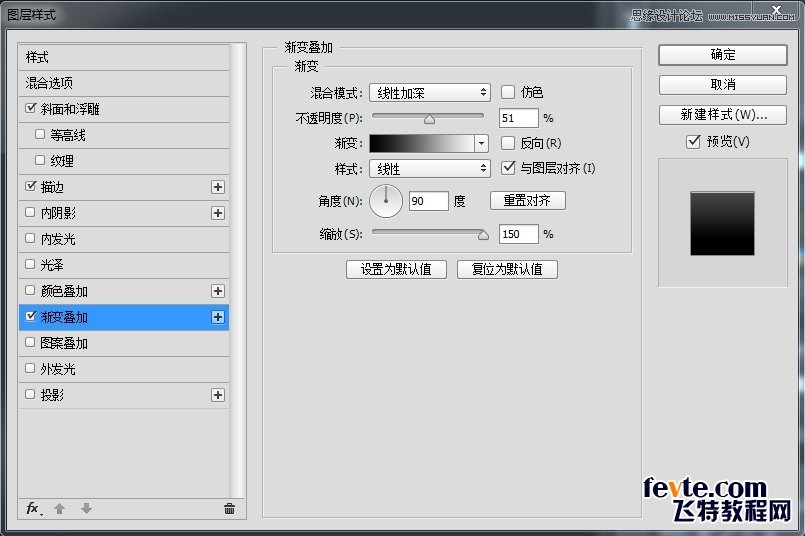Add another 颜色叠加 effect with plus icon

click(218, 291)
